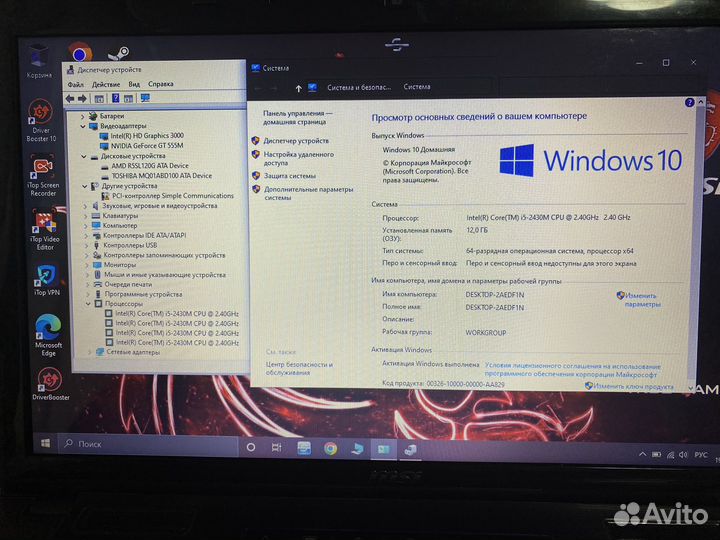The height and width of the screenshot is (540, 720).
Task: Collapse the Дисковые устройства node
Action: pyautogui.click(x=84, y=157)
